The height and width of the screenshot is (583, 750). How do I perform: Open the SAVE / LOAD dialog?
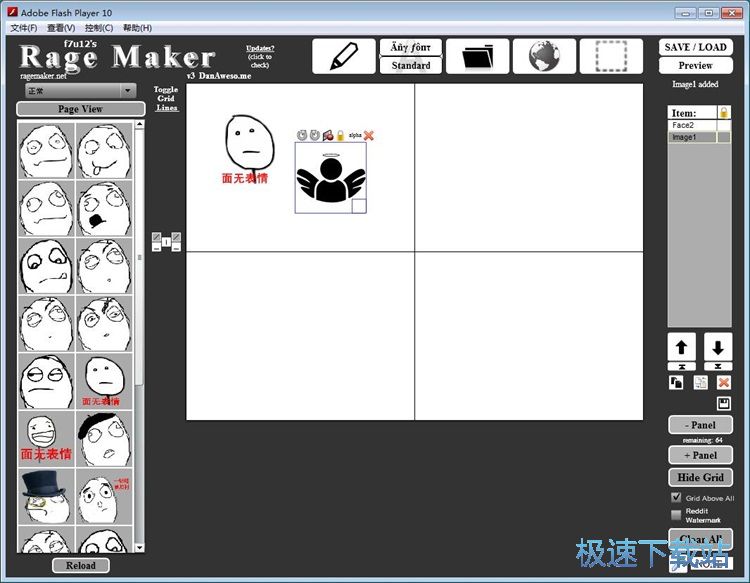click(695, 47)
